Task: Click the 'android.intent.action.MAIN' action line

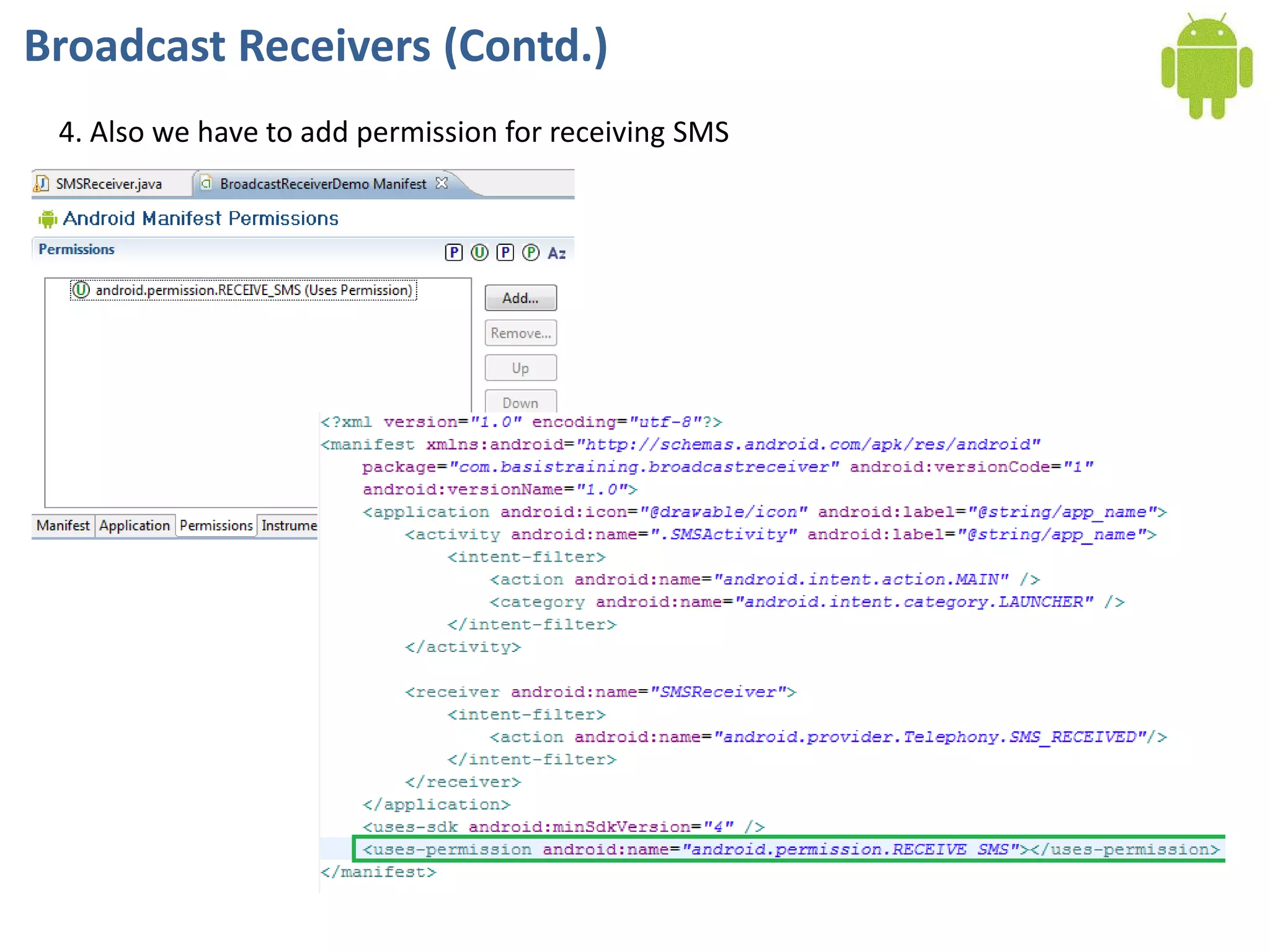Action: (x=765, y=580)
